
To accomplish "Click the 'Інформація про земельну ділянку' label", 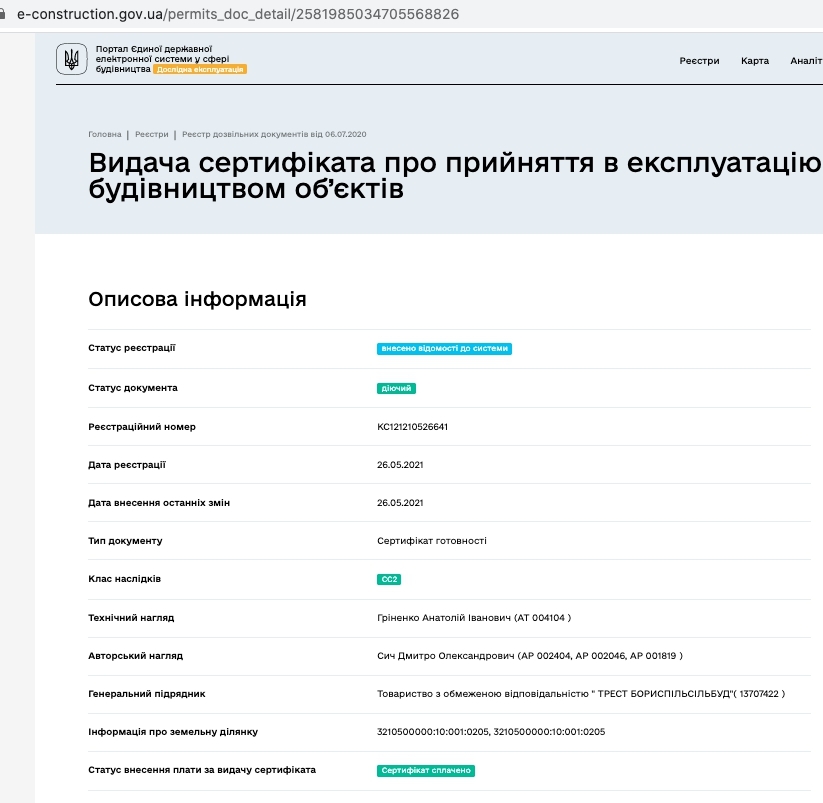I will (x=173, y=732).
